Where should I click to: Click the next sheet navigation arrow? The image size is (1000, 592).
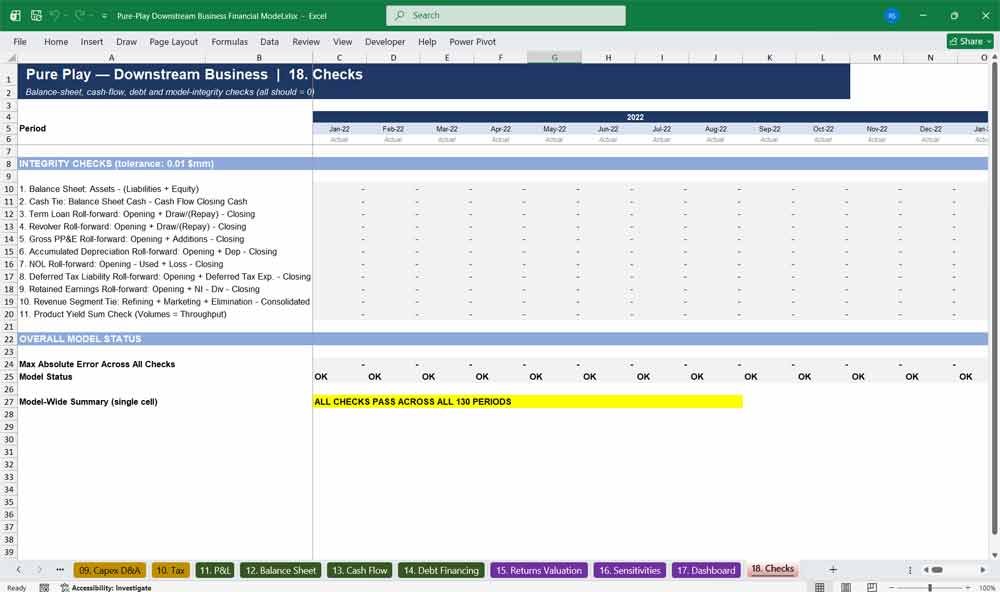pos(40,570)
